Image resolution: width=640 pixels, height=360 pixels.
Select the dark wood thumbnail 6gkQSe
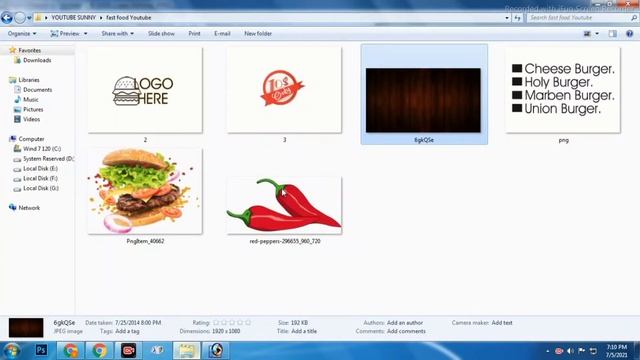coord(423,100)
